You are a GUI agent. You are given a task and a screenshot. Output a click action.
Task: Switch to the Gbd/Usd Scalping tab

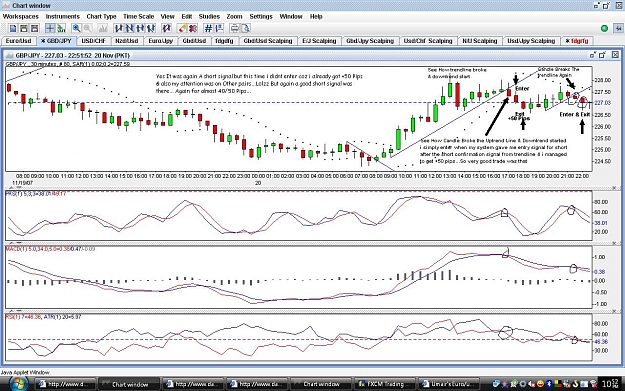[x=268, y=41]
